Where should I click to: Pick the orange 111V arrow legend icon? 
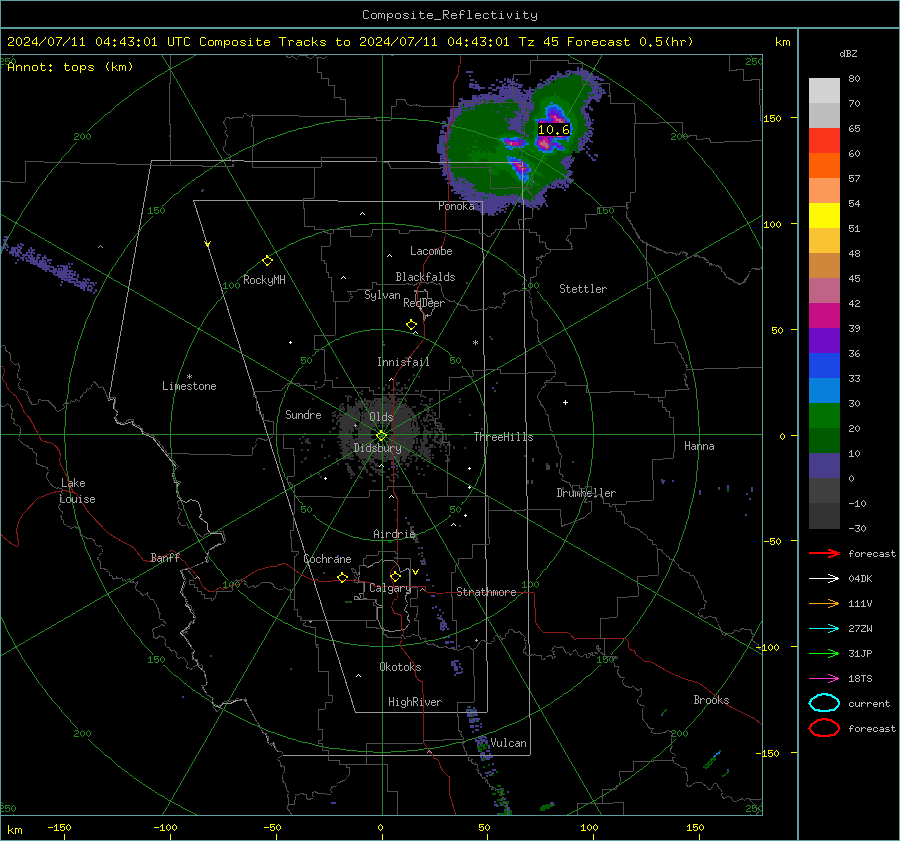[824, 603]
